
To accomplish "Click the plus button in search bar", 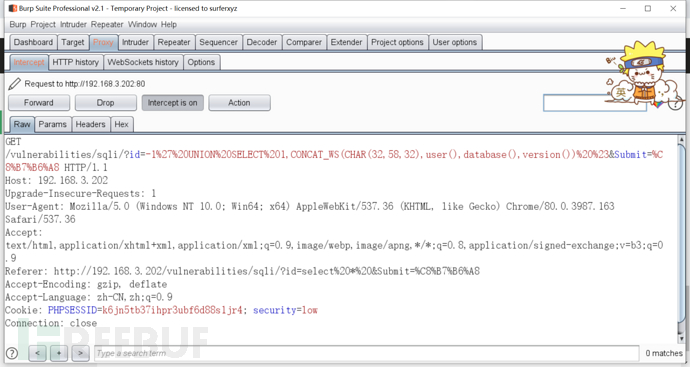I will click(59, 353).
